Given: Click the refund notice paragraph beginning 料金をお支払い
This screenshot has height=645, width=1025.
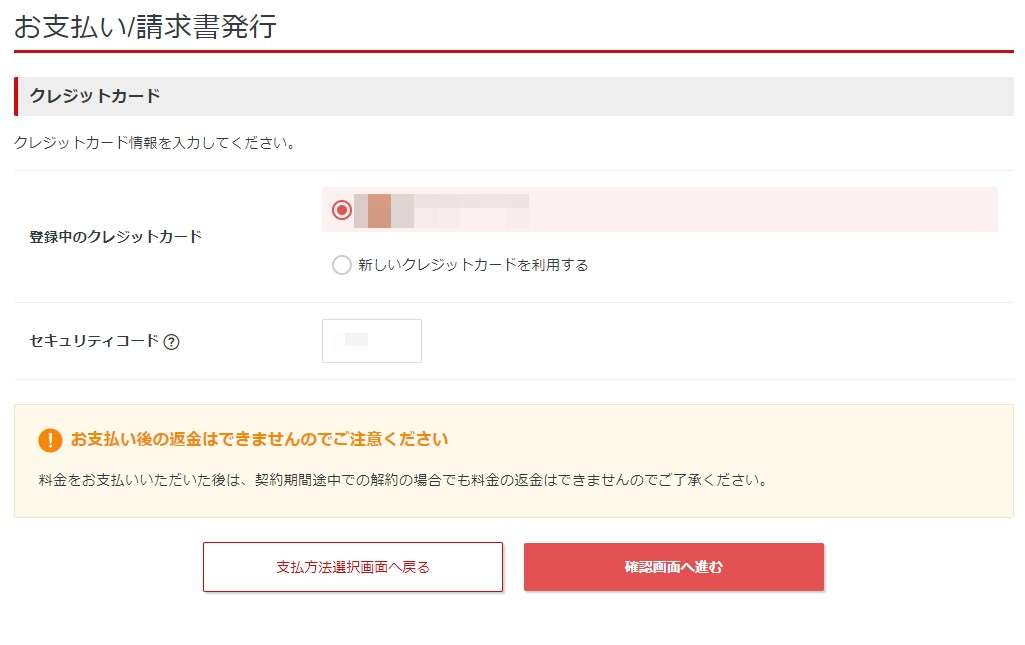Looking at the screenshot, I should click(x=403, y=480).
